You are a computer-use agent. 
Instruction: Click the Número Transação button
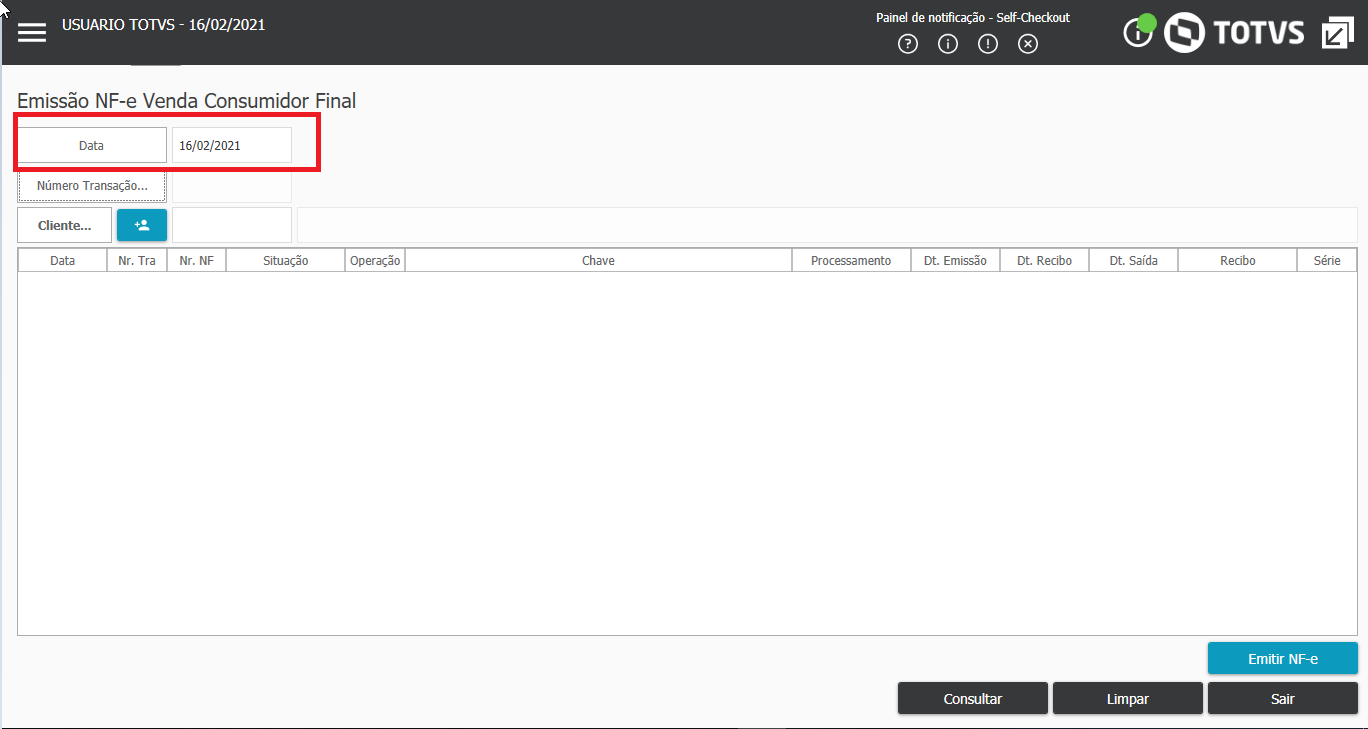point(92,186)
